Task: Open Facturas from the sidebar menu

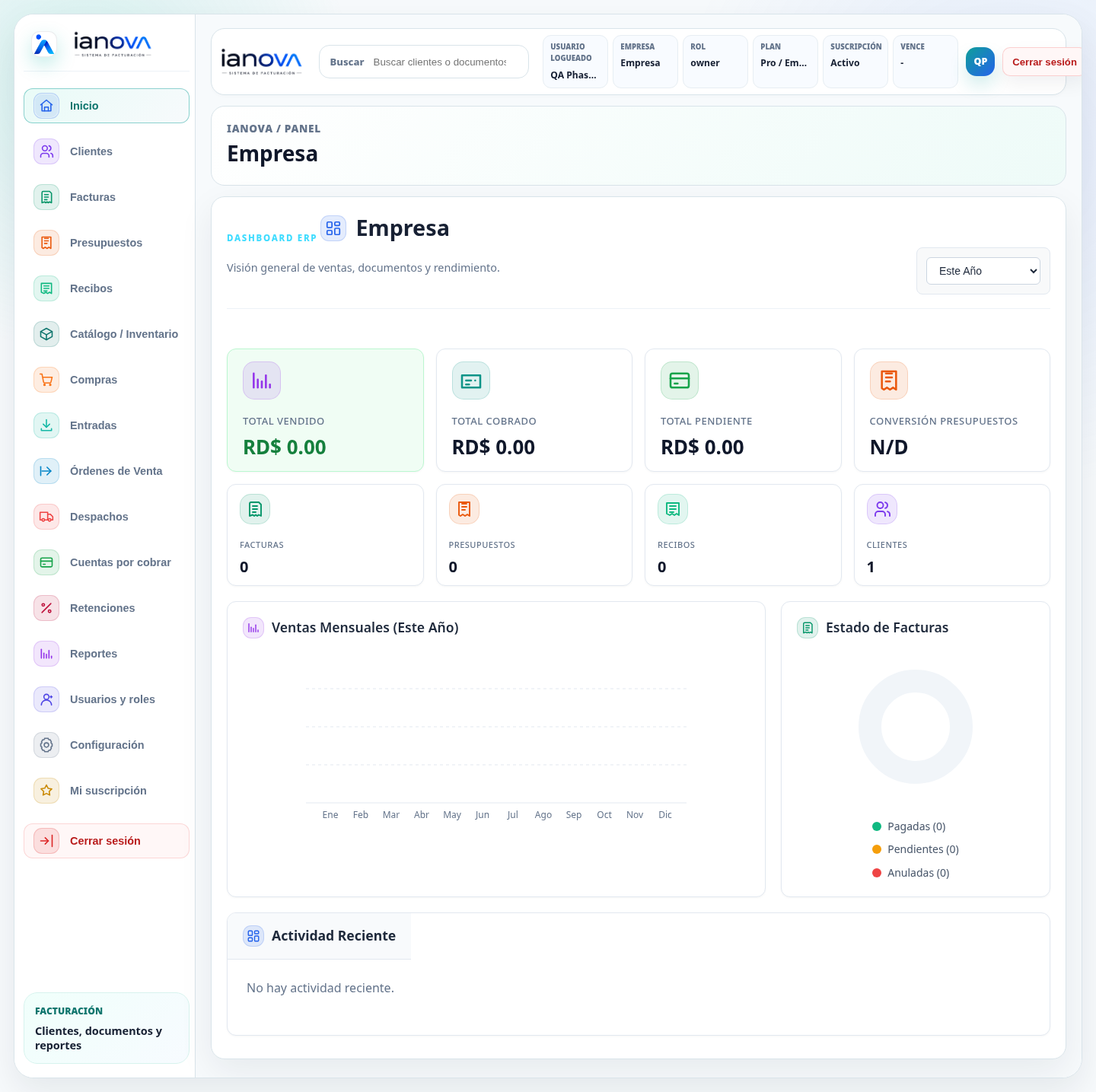Action: point(107,197)
